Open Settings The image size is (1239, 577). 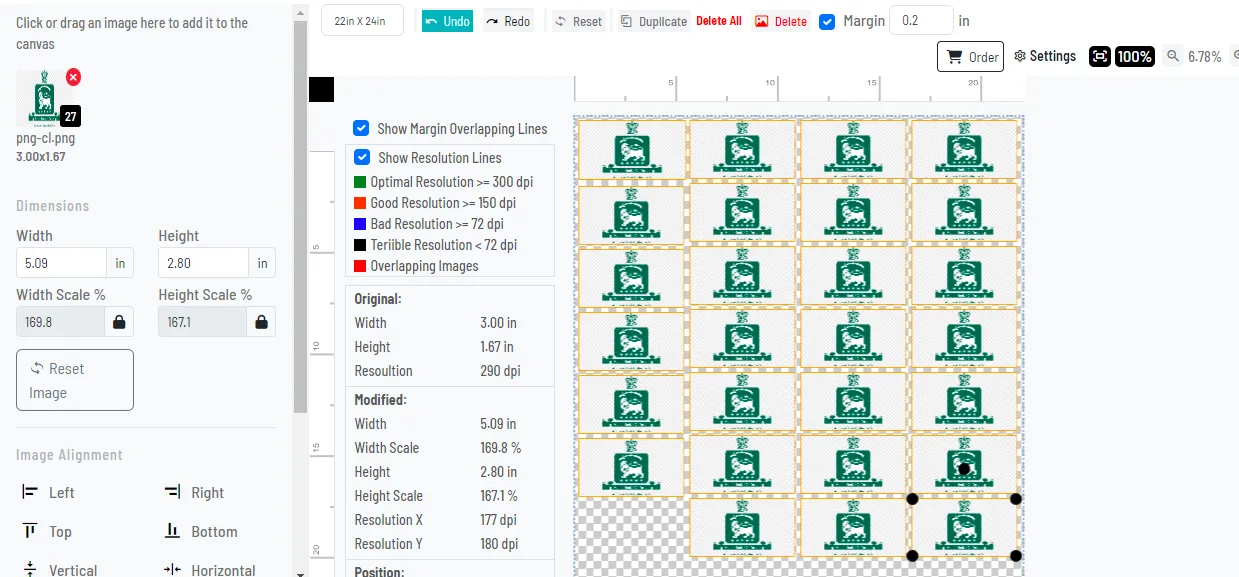[1045, 56]
